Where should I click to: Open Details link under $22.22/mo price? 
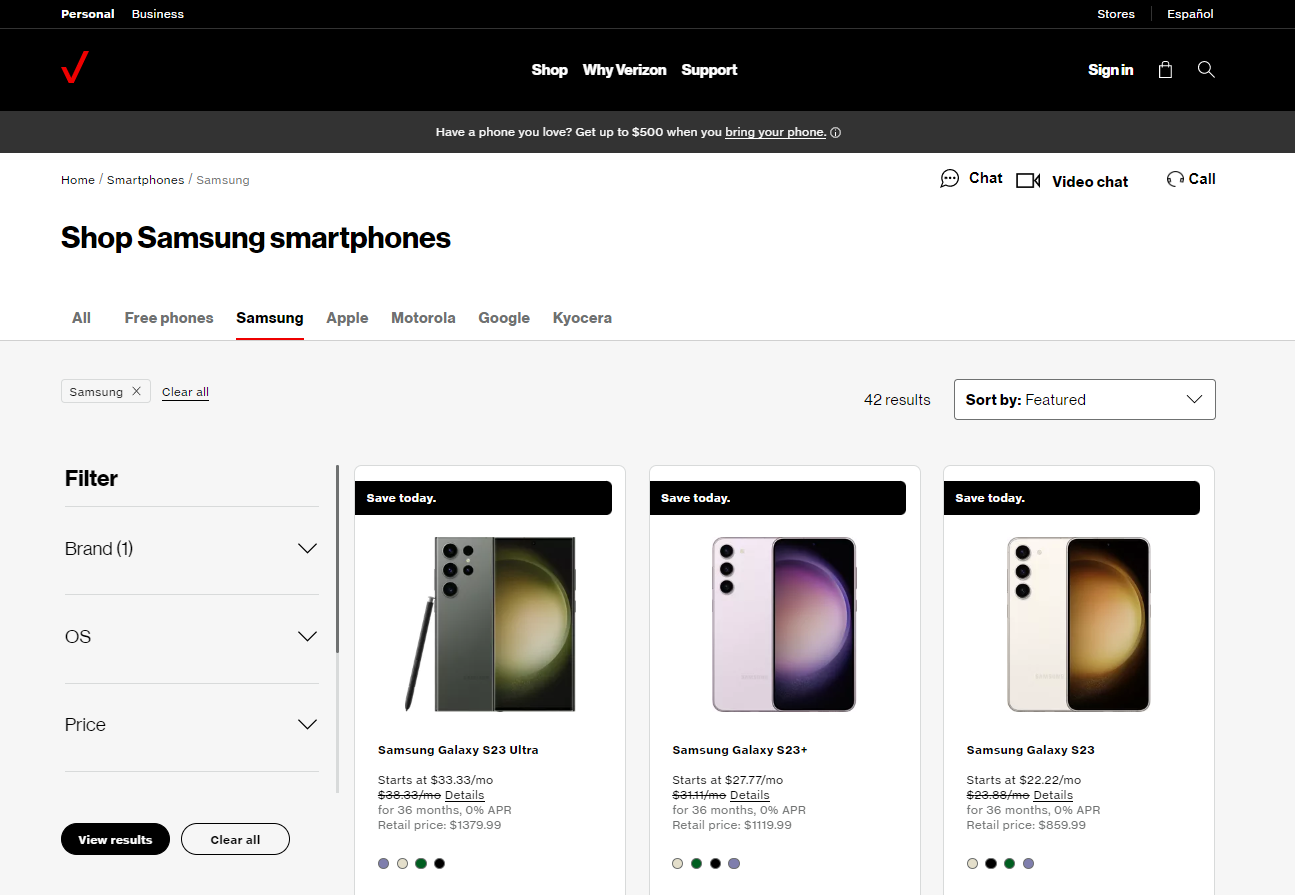tap(1053, 795)
